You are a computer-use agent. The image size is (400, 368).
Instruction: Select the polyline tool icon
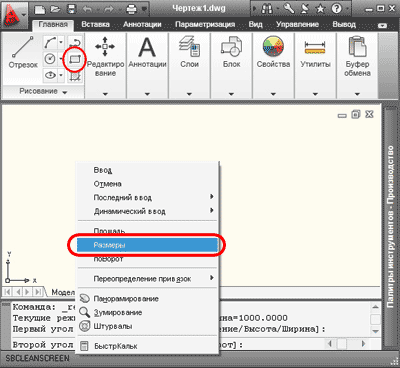tap(75, 42)
